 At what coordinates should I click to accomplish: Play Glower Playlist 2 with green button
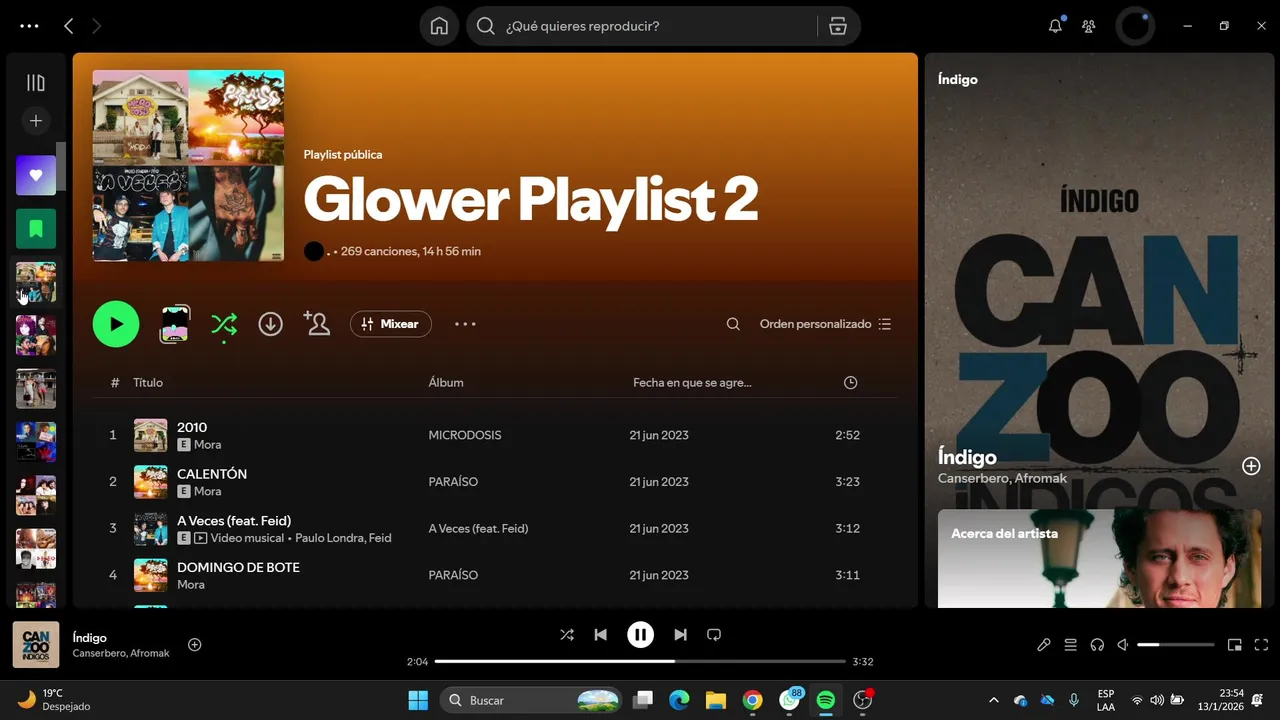click(x=116, y=324)
